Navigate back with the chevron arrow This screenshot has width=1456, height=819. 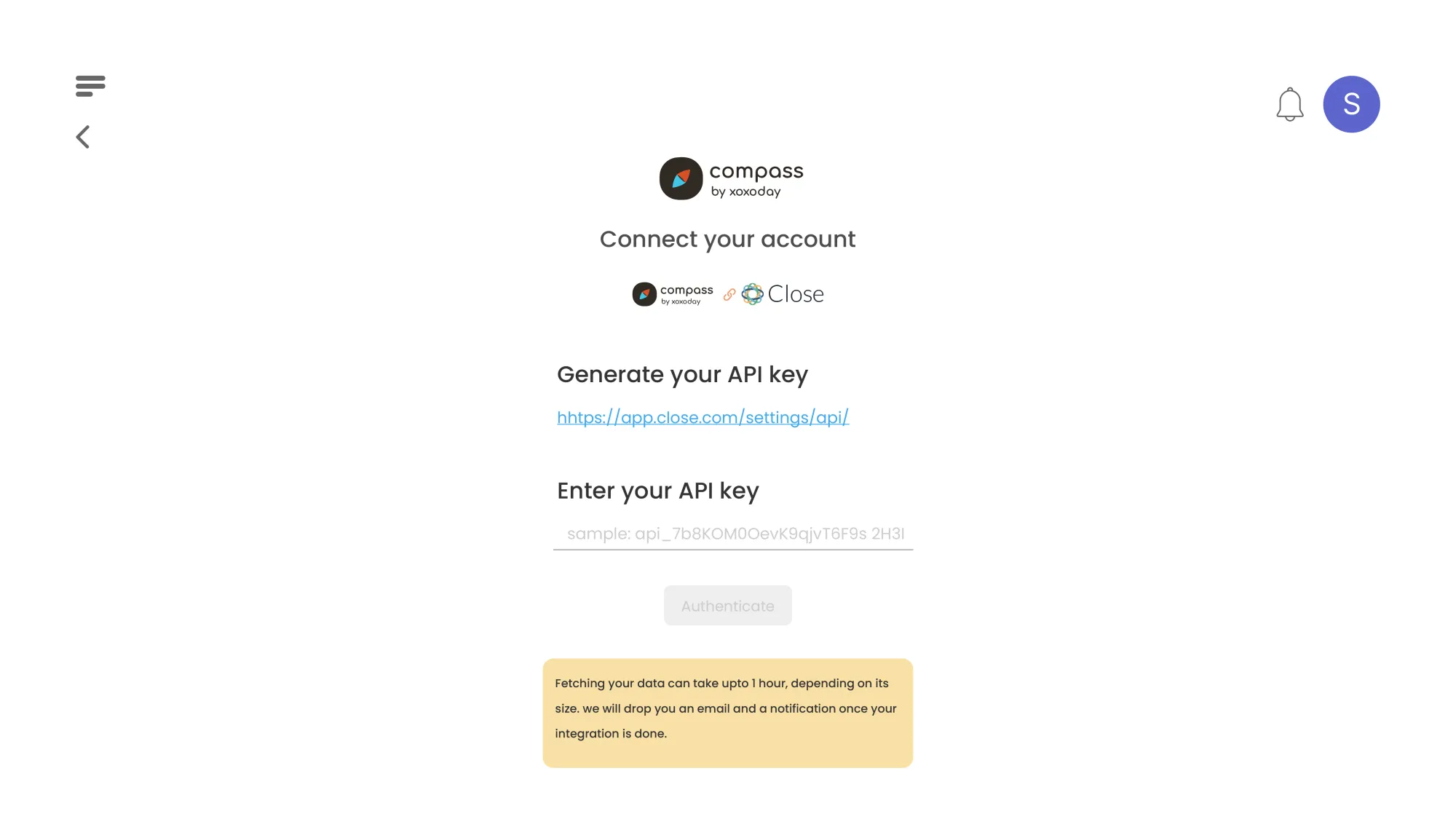click(x=83, y=137)
